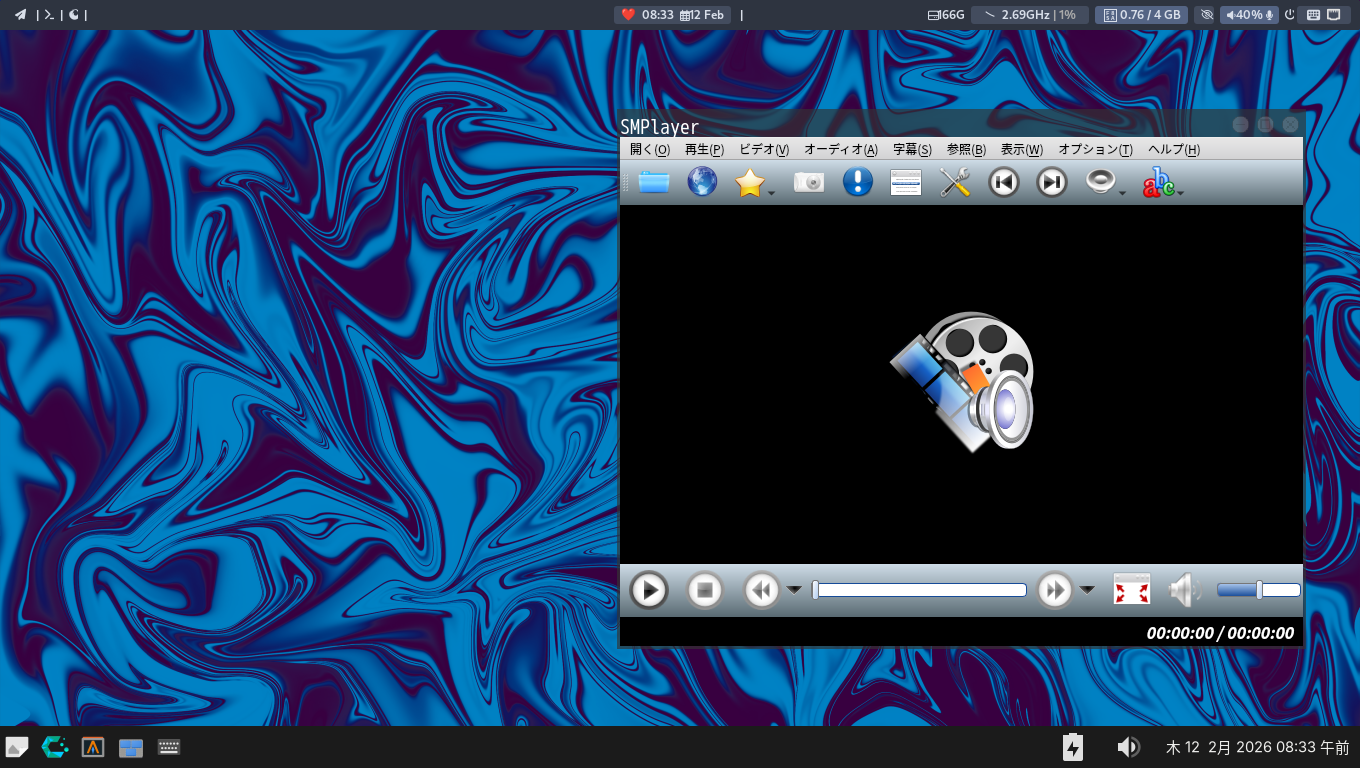Skip to the next track in the toolbar

pyautogui.click(x=1051, y=182)
